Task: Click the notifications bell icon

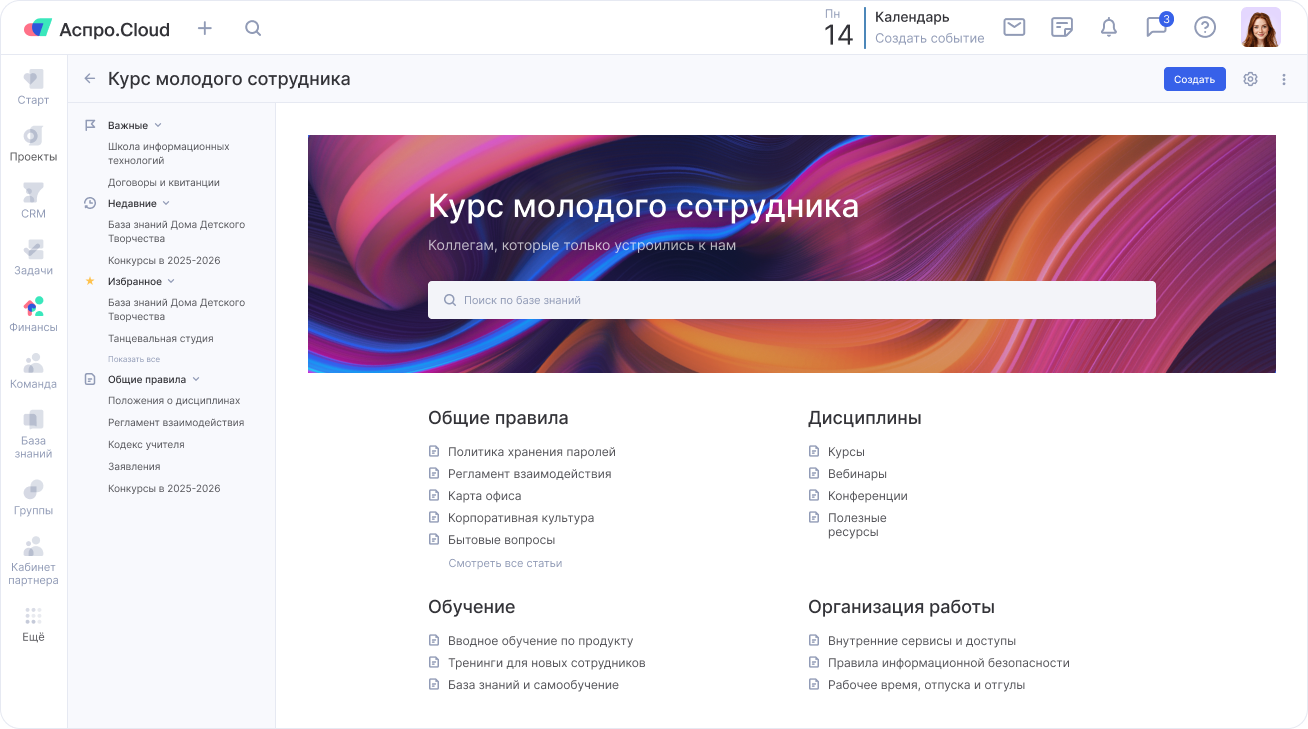Action: (1108, 27)
